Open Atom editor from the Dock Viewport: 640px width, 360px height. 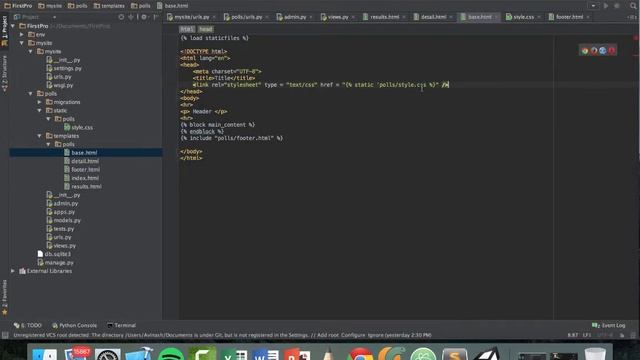[x=423, y=354]
